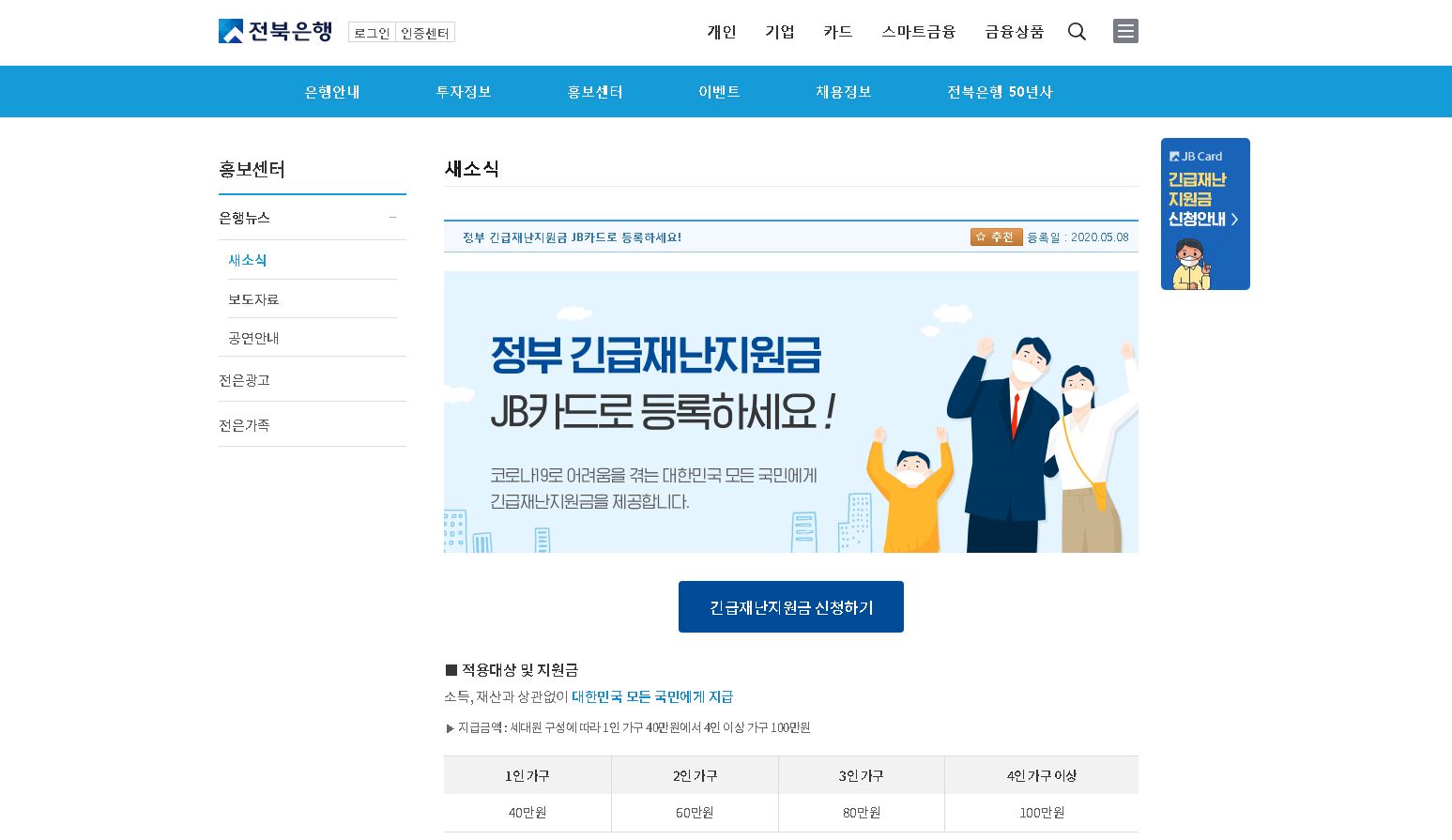Click the article title 정부 긴급재난지원금 JB카드로 등록하세요
Image resolution: width=1452 pixels, height=840 pixels.
click(x=572, y=237)
